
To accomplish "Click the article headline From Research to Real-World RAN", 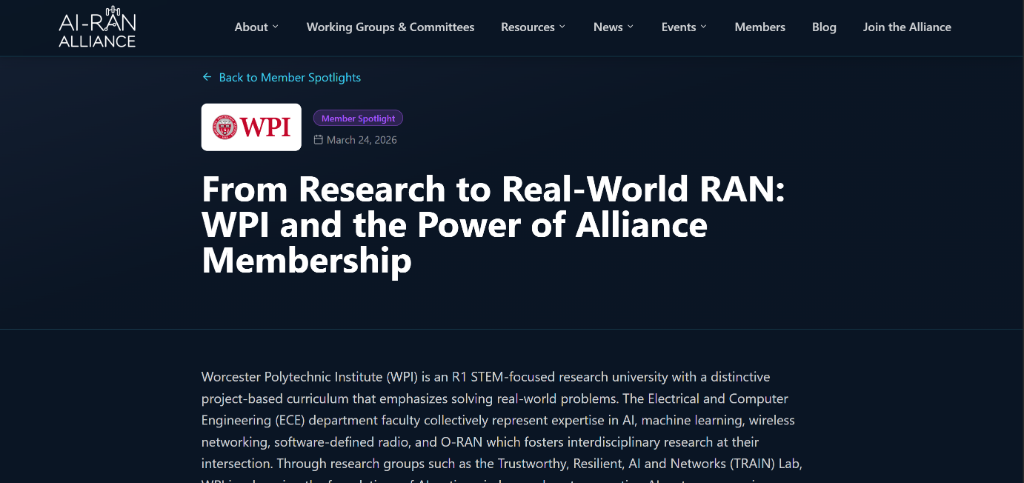I will click(493, 225).
